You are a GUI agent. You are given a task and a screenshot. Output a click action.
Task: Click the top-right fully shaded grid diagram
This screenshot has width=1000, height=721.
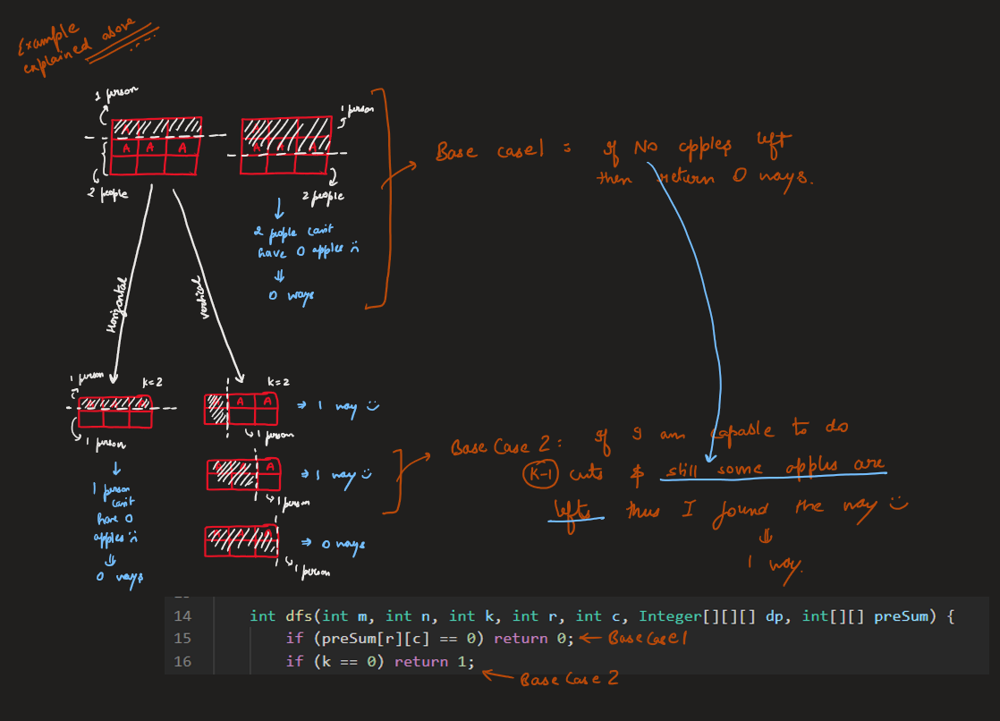tap(287, 147)
